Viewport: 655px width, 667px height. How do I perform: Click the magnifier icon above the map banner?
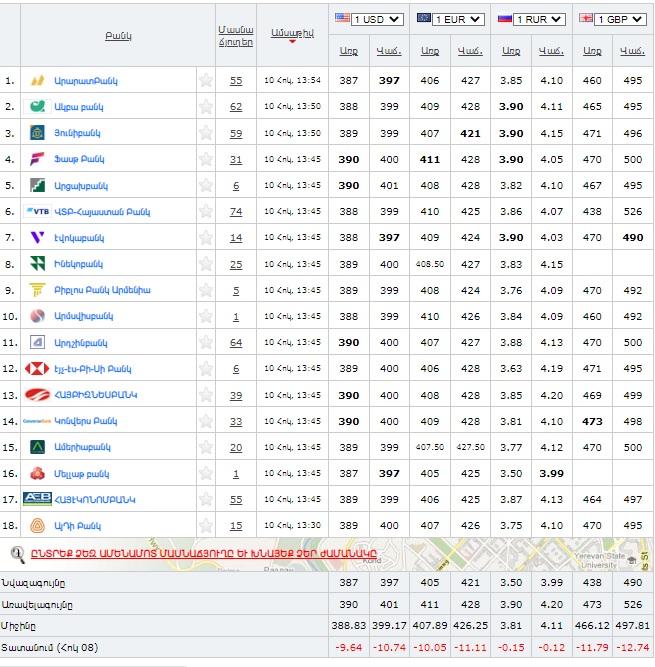pos(17,552)
